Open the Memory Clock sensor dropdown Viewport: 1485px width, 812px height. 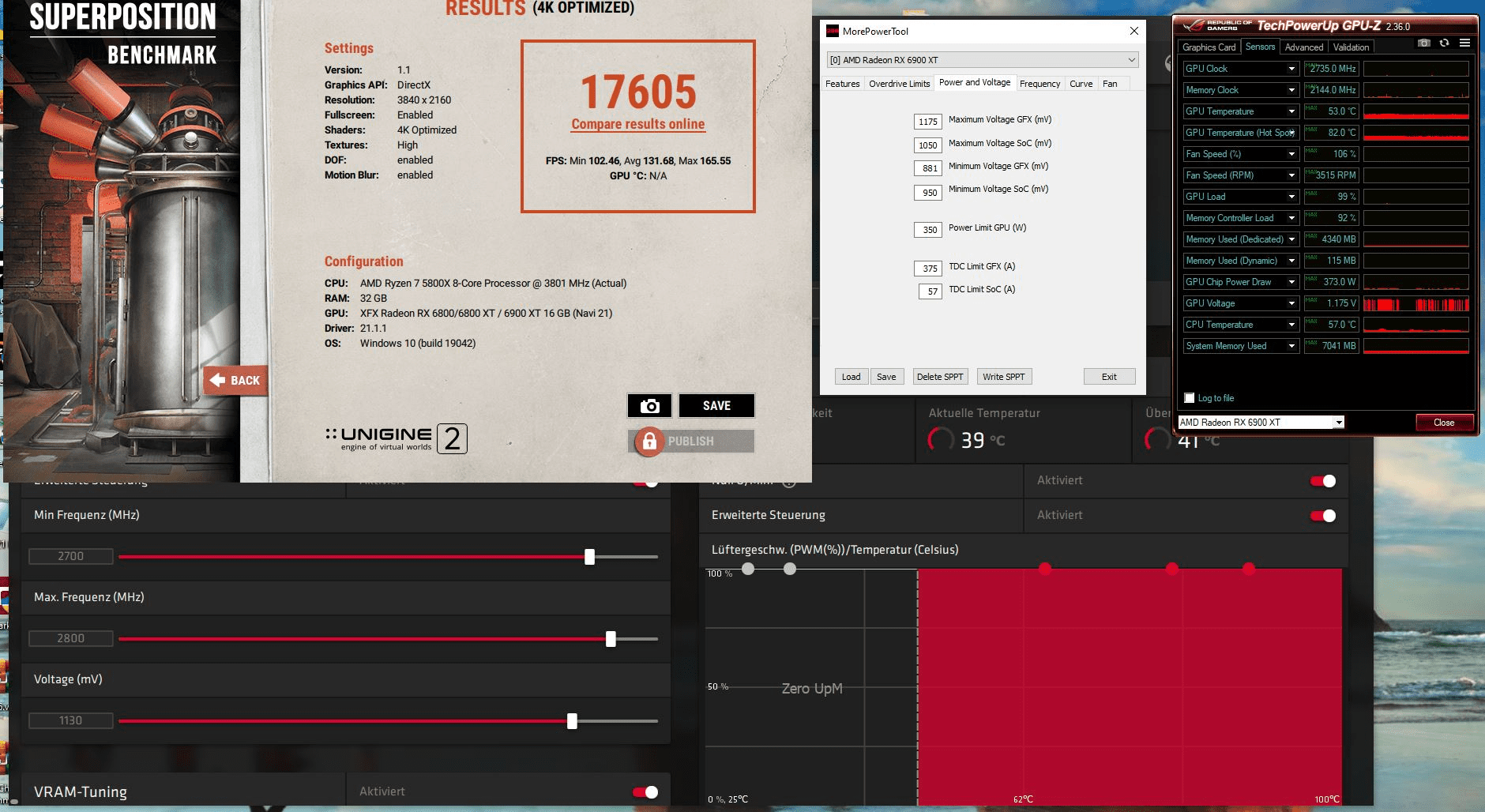1291,90
